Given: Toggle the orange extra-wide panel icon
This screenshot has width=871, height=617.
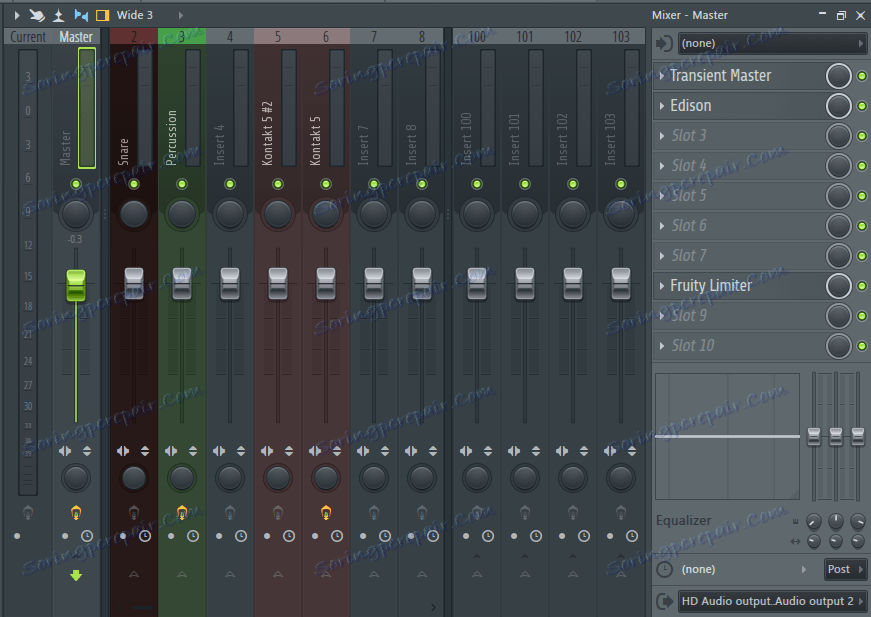Looking at the screenshot, I should tap(102, 15).
